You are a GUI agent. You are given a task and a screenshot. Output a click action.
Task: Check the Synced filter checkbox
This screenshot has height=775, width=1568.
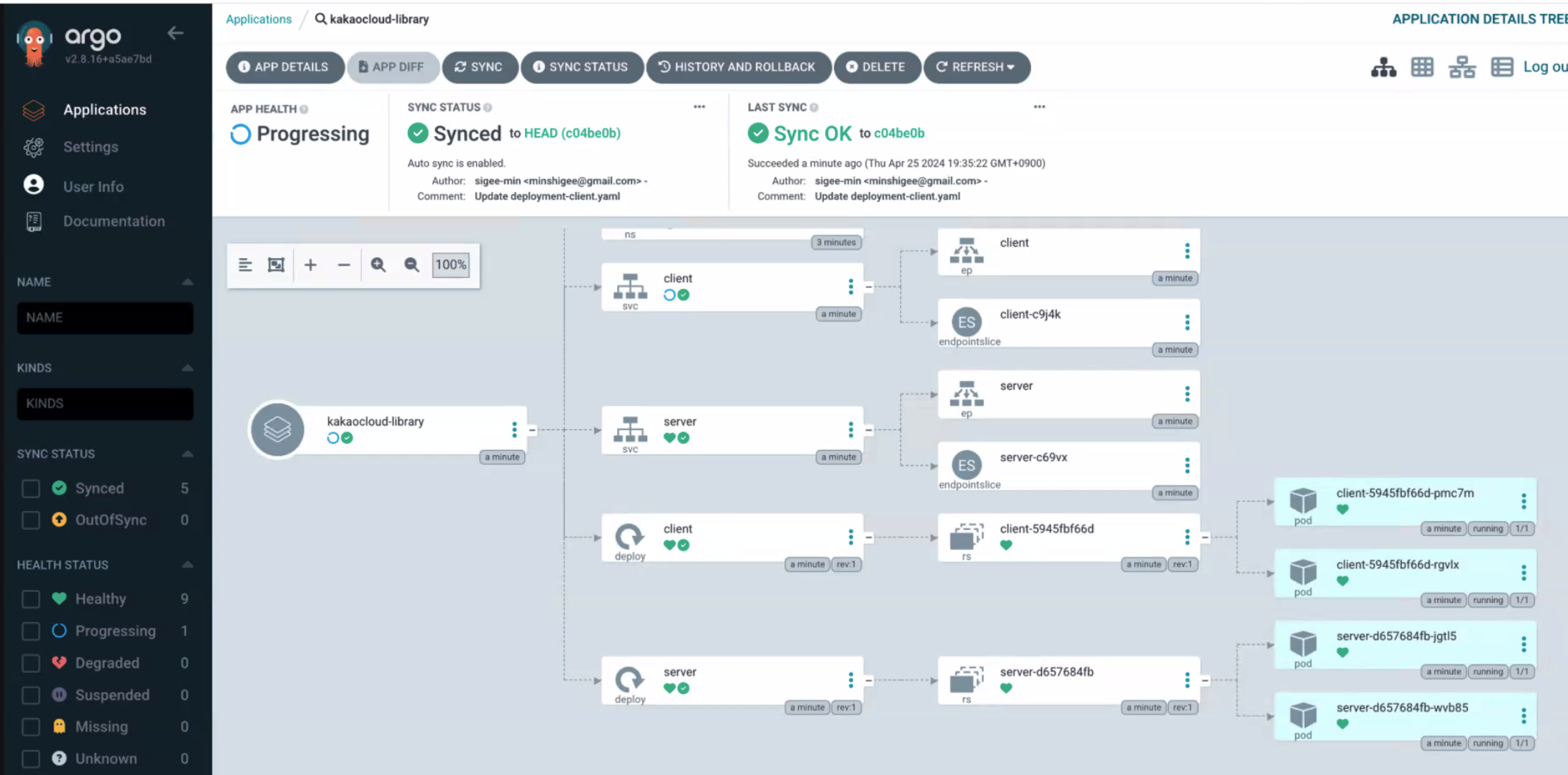pos(31,488)
